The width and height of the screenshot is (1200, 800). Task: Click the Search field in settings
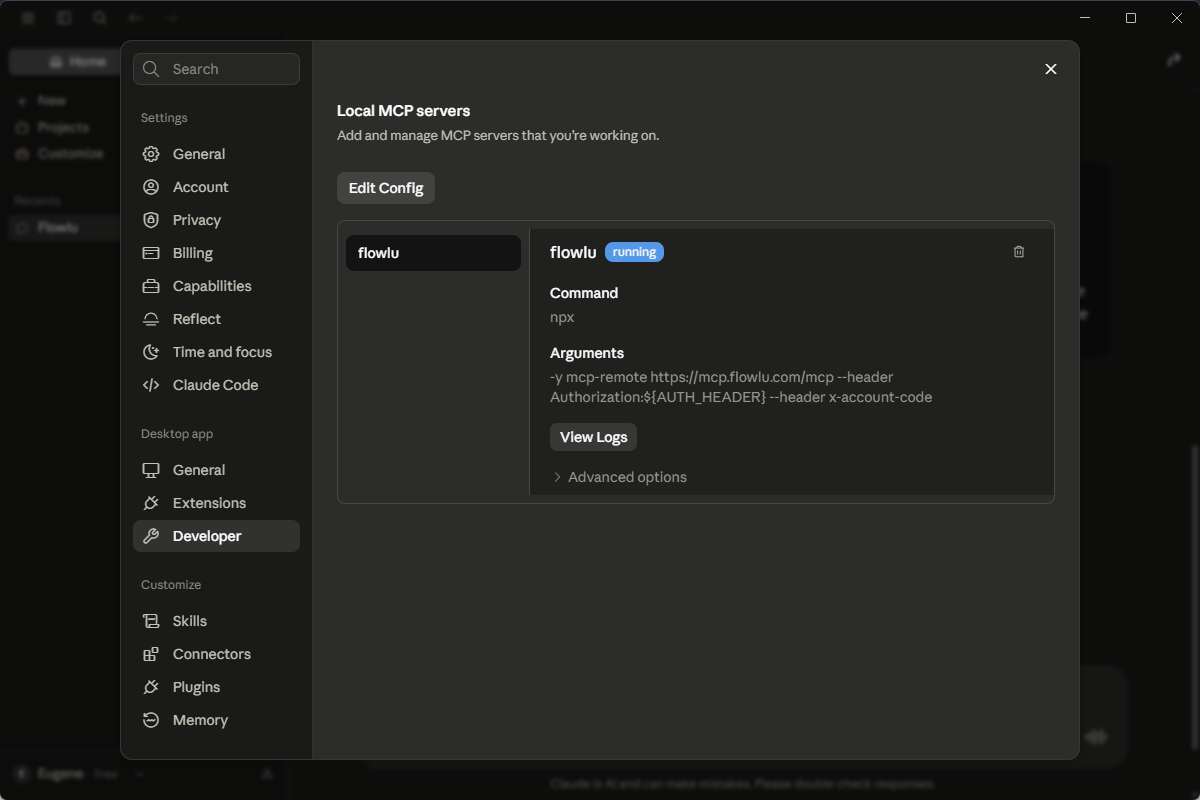[216, 69]
